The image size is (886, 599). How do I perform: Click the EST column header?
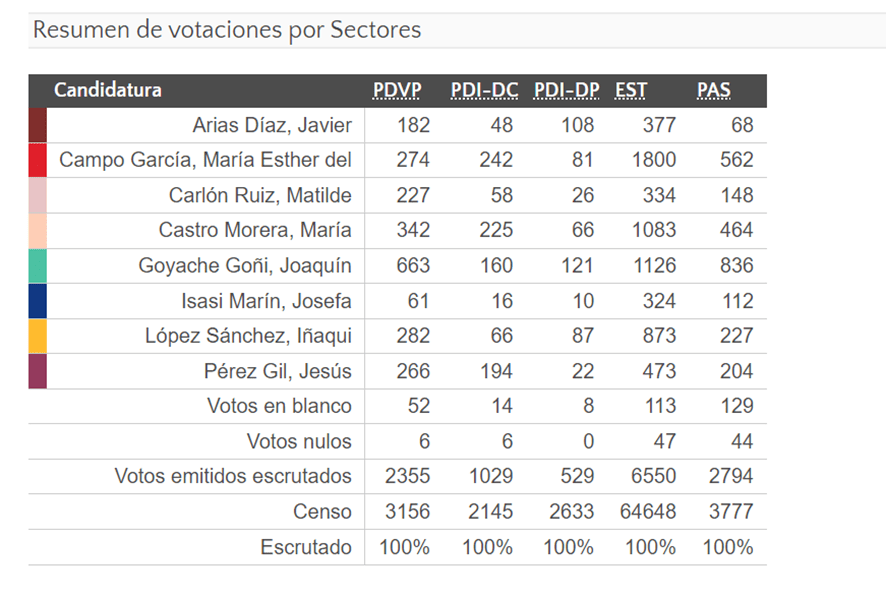tap(631, 90)
